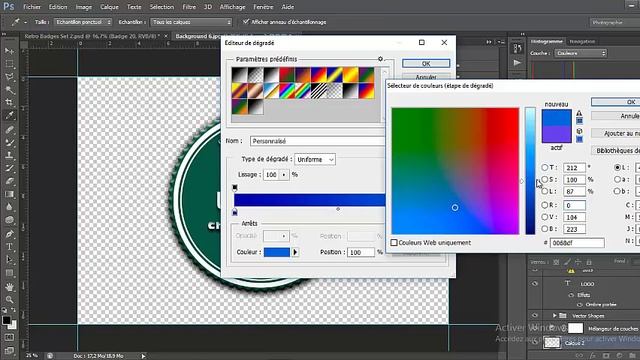Click the hex color input field
The width and height of the screenshot is (640, 360).
(x=577, y=243)
